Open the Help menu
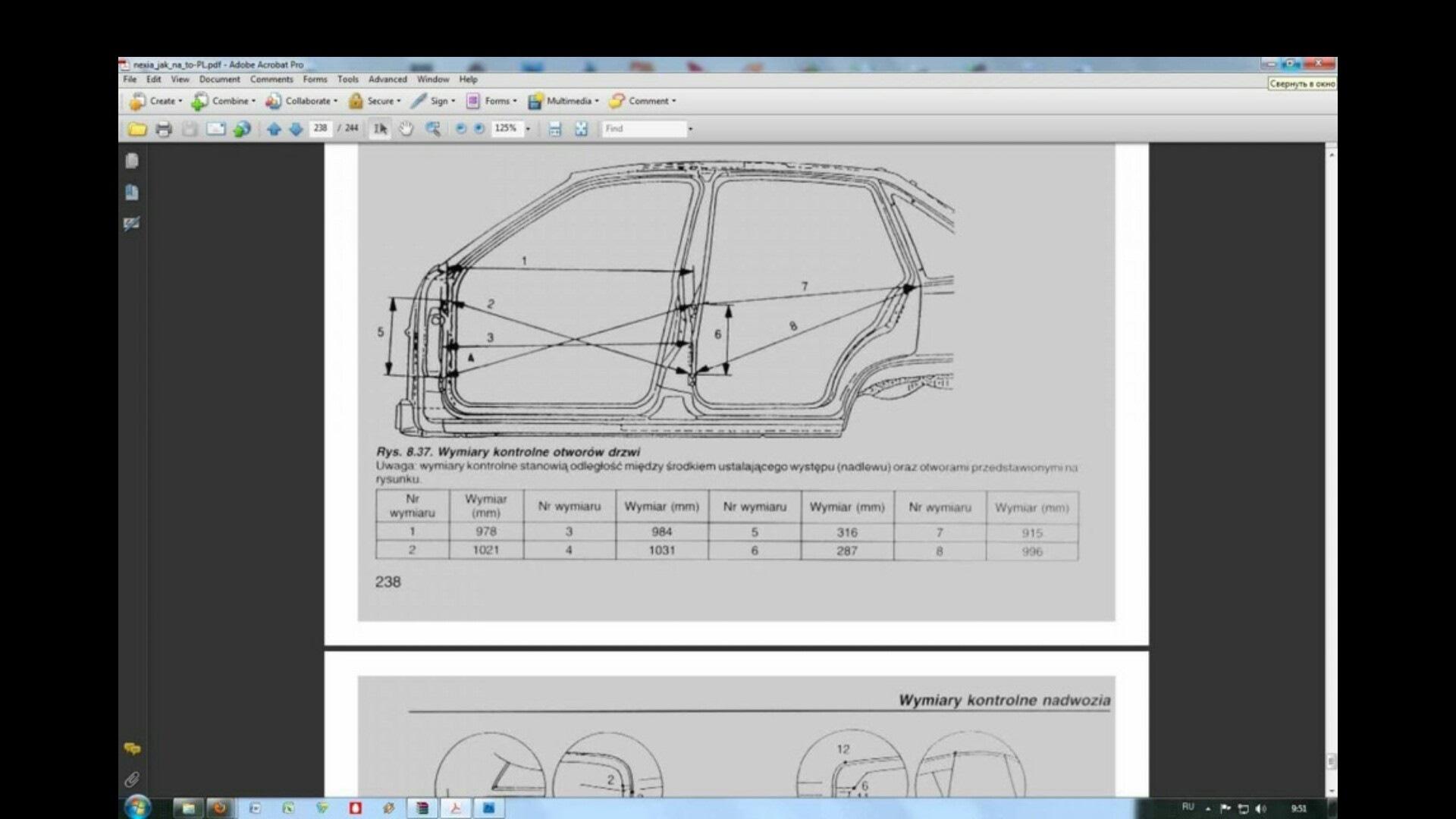Image resolution: width=1456 pixels, height=819 pixels. (x=468, y=79)
